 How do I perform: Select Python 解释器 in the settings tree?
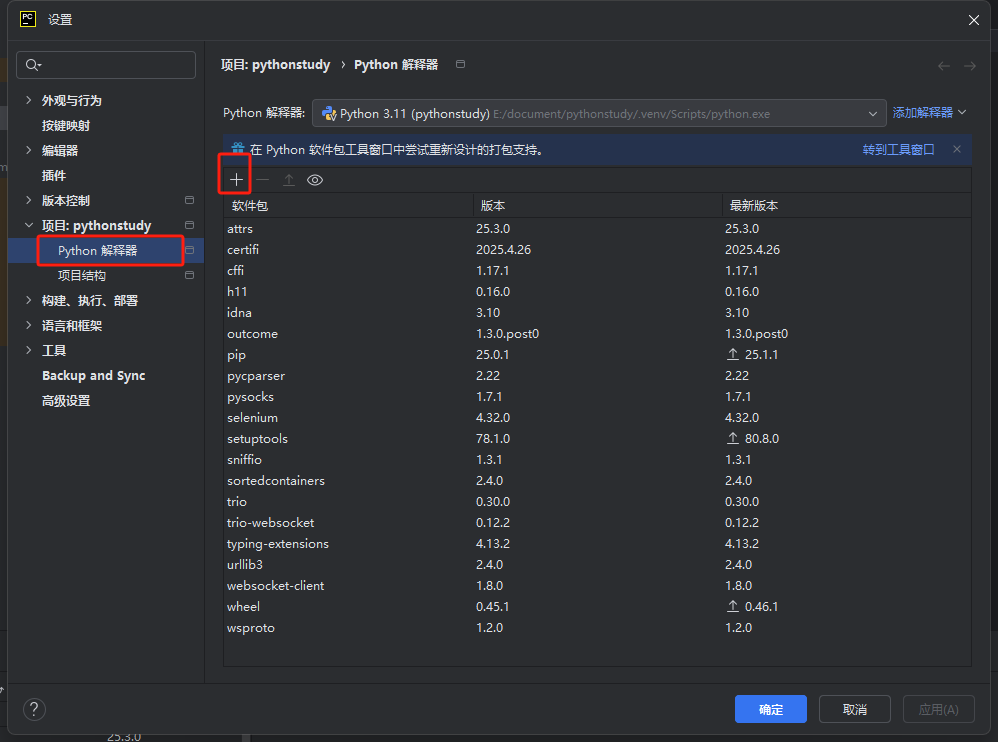105,250
